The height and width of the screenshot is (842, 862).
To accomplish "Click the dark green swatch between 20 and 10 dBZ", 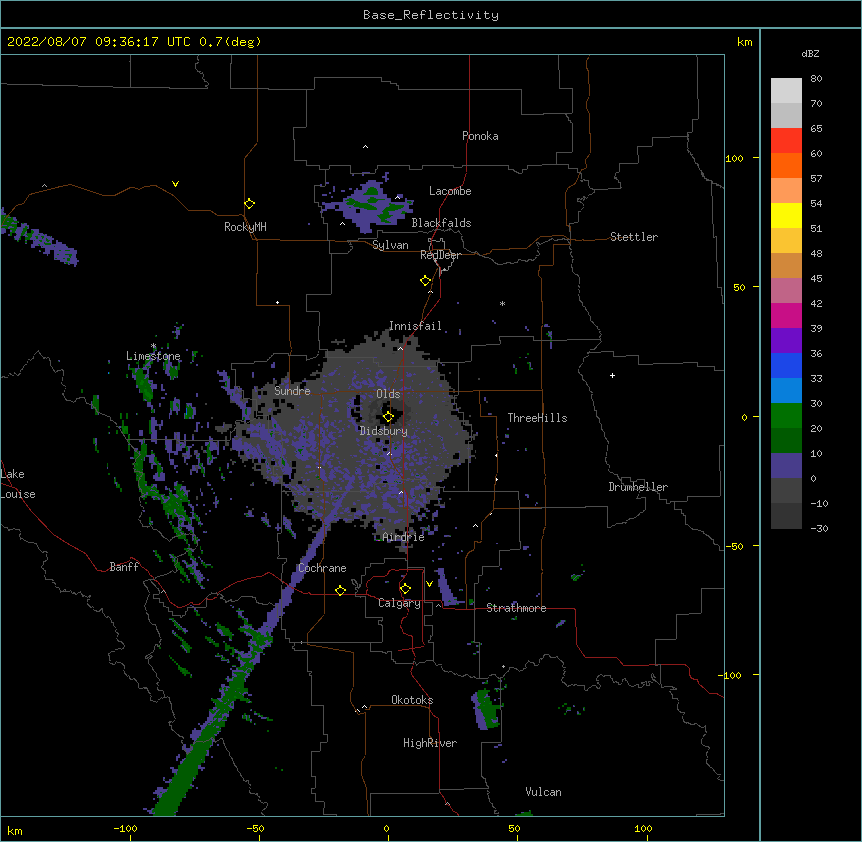I will [x=786, y=441].
